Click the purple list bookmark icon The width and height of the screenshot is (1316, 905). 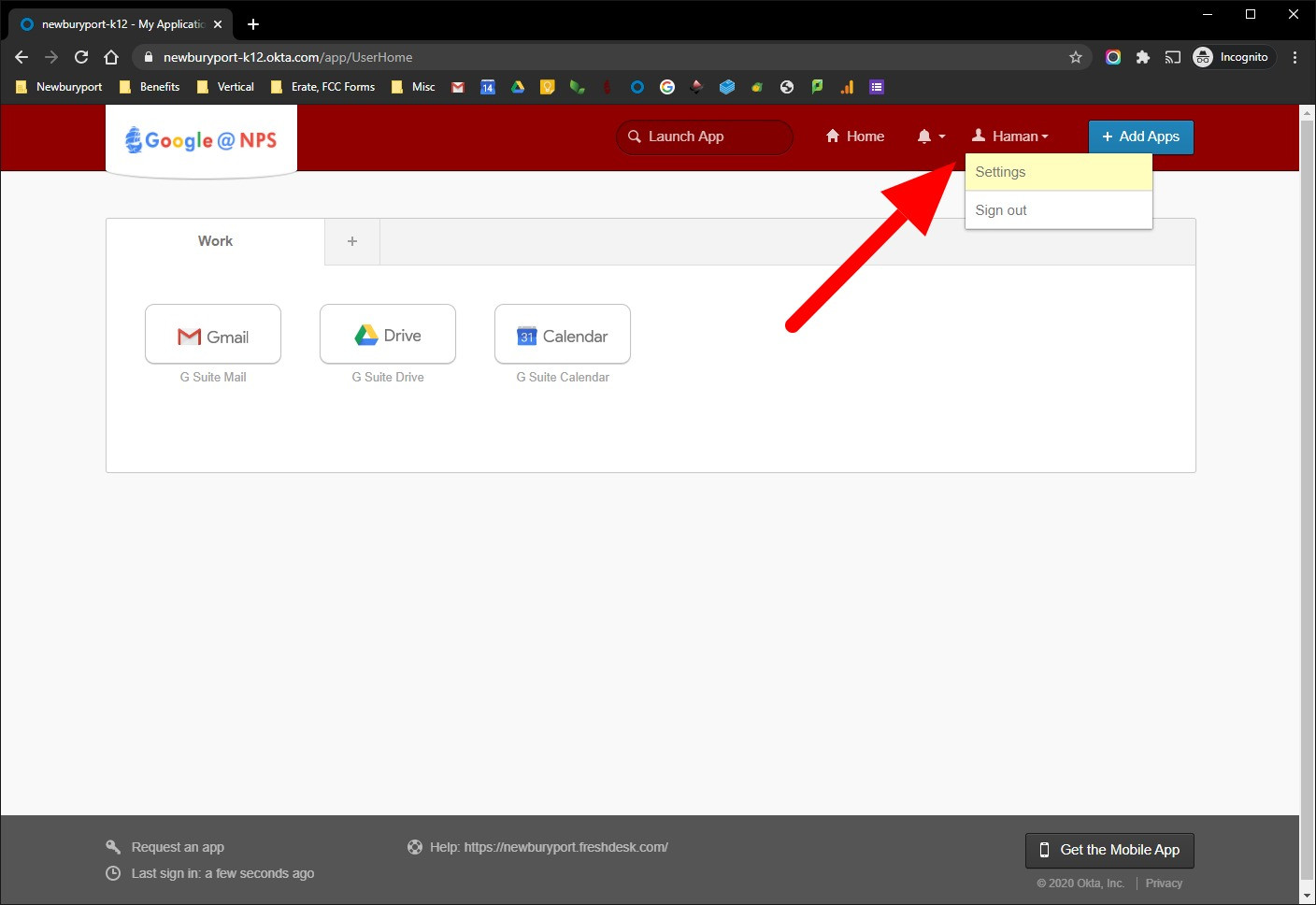tap(877, 87)
